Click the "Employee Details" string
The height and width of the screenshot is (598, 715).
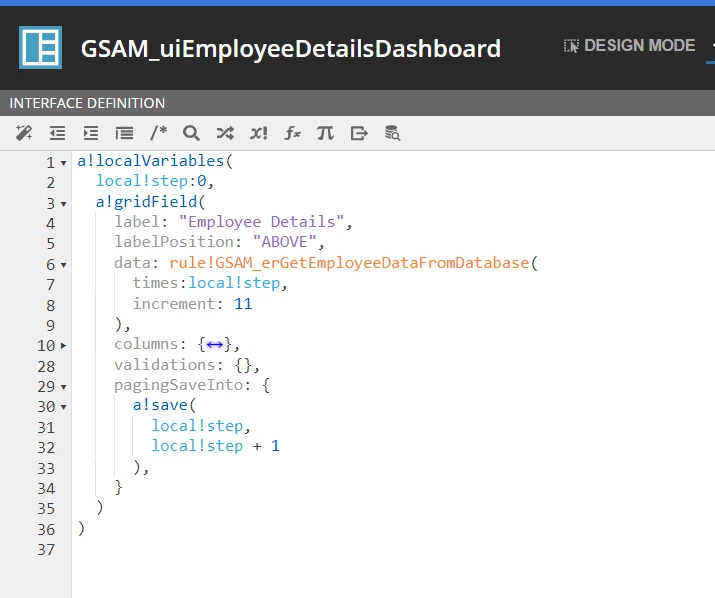coord(261,222)
